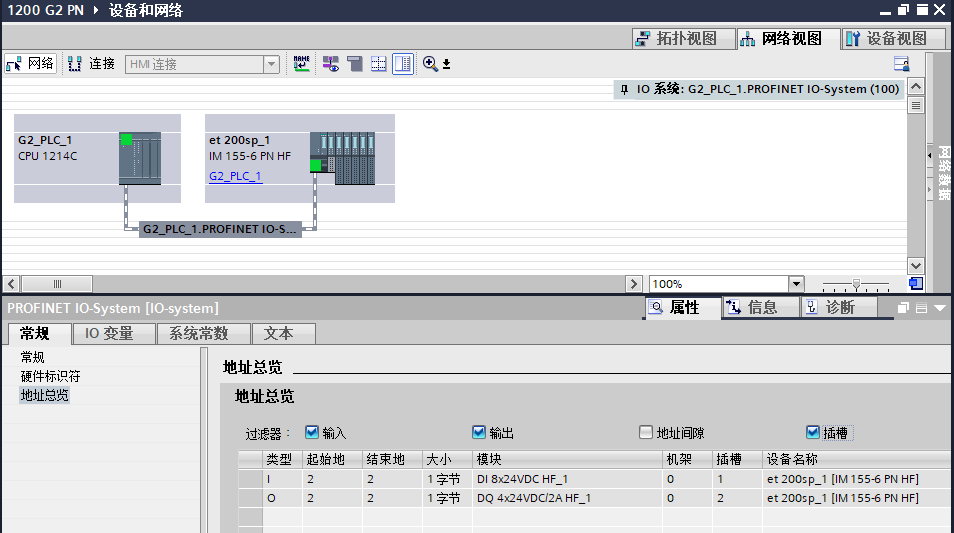
Task: Click the show address labels icon
Action: (330, 64)
